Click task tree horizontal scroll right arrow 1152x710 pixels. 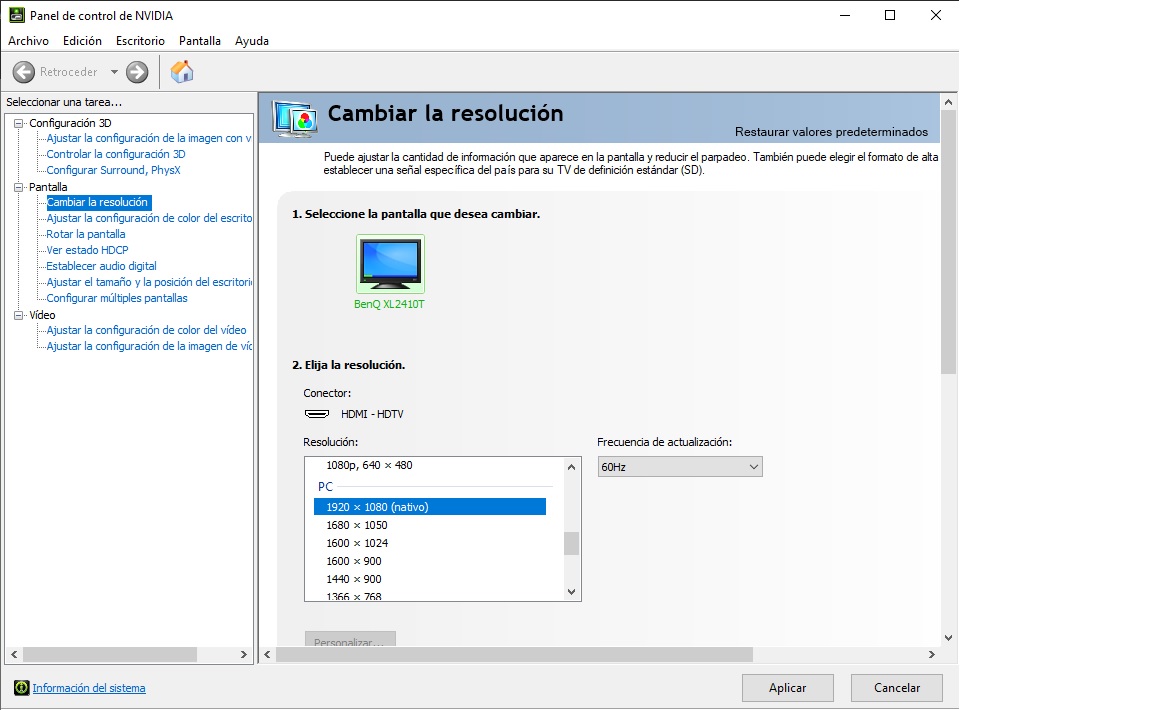click(x=244, y=654)
